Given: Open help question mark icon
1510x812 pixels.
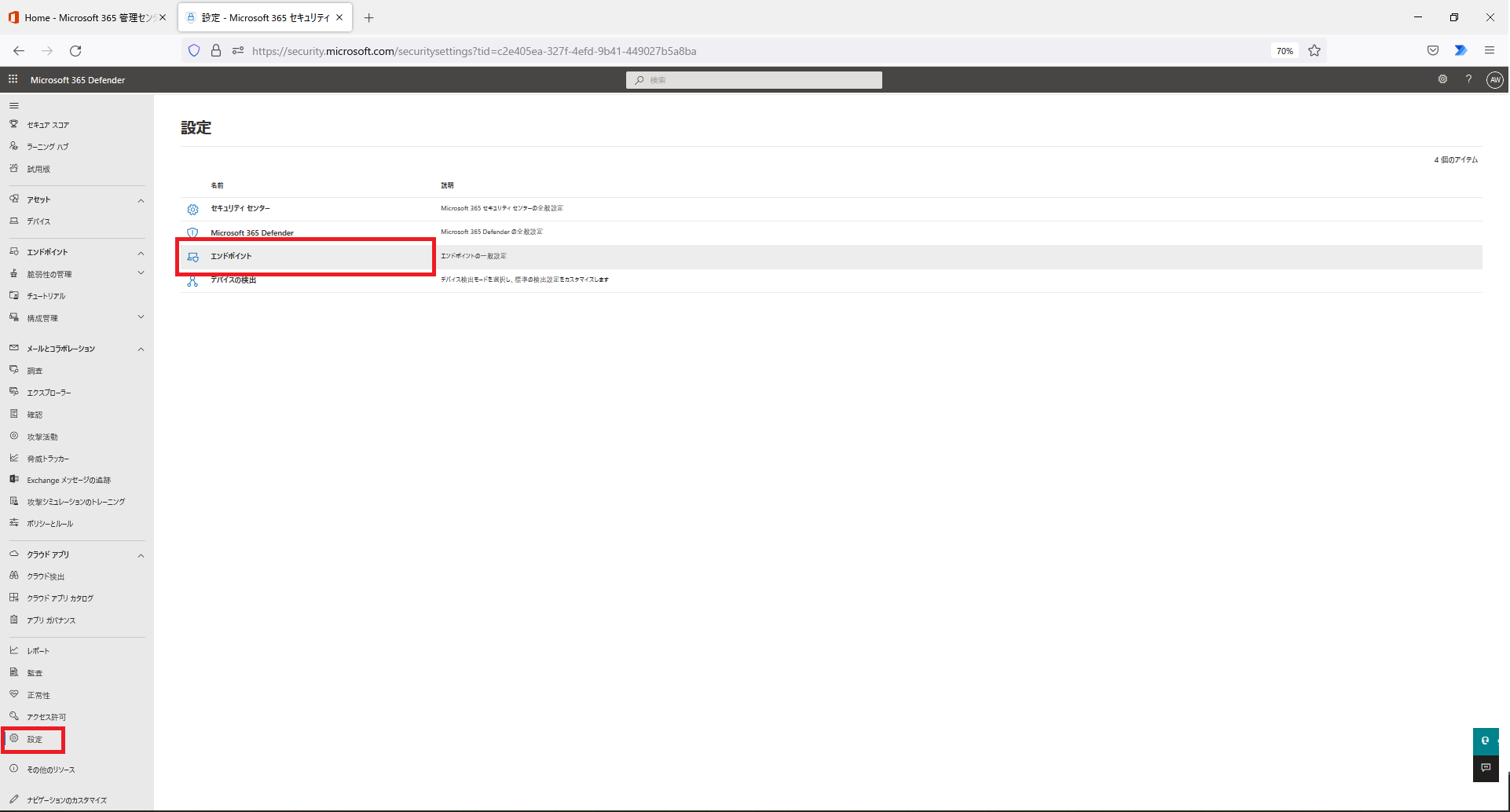Looking at the screenshot, I should (1468, 79).
